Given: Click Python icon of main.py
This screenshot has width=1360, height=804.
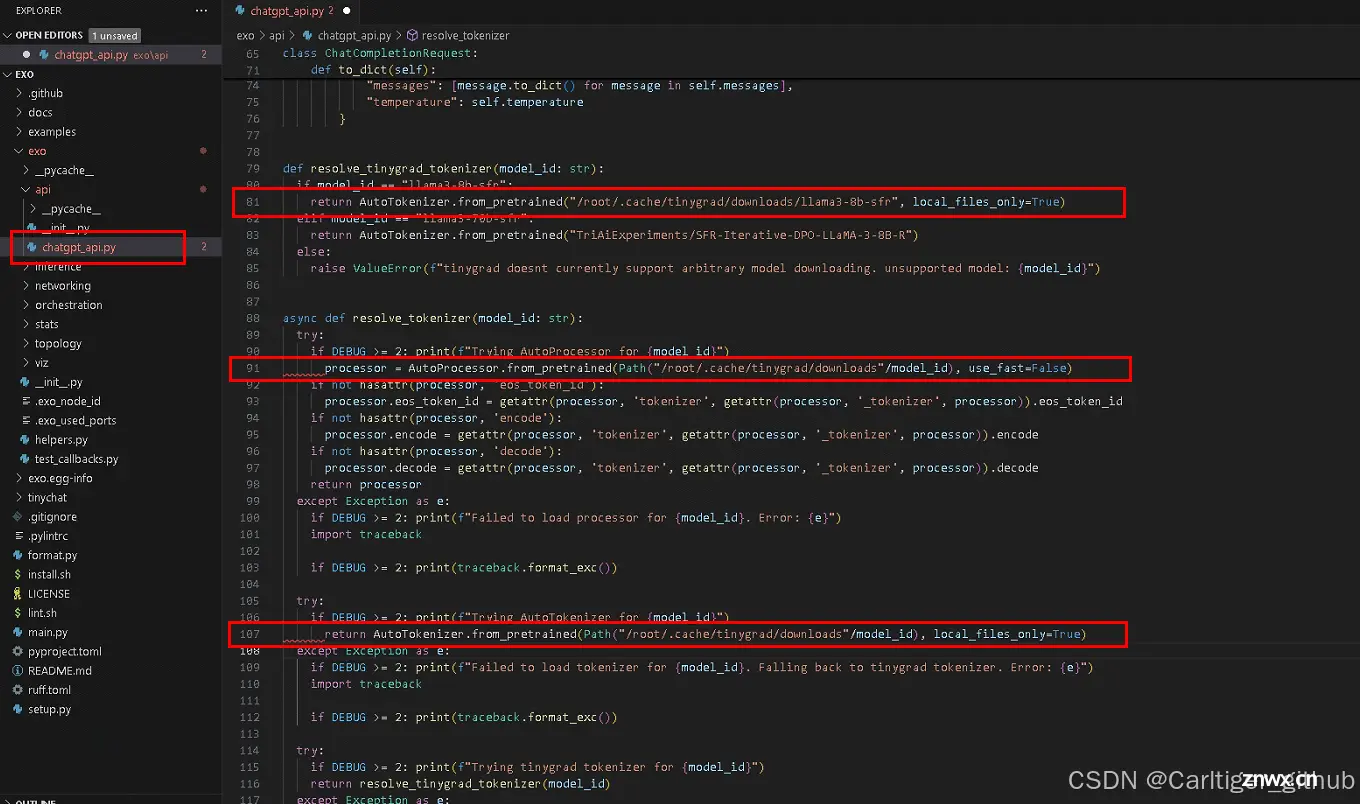Looking at the screenshot, I should coord(18,632).
